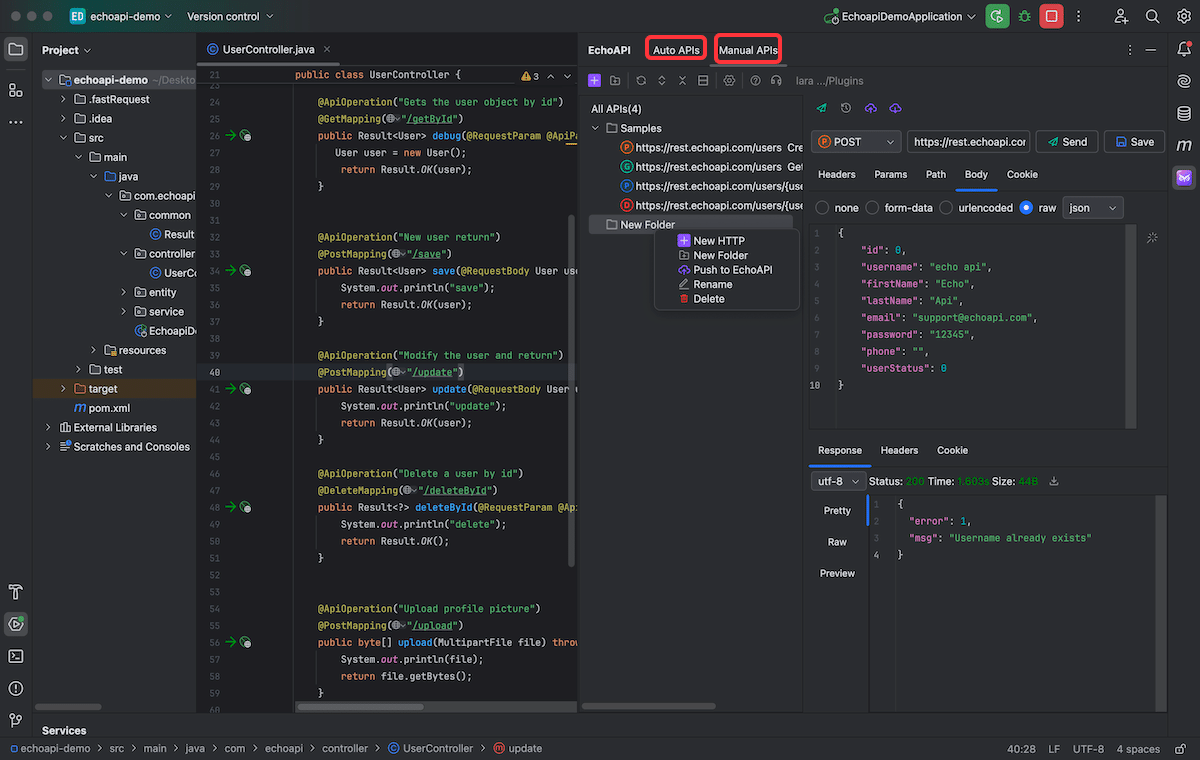
Task: Add a new HTTP request via the plus icon
Action: (593, 80)
